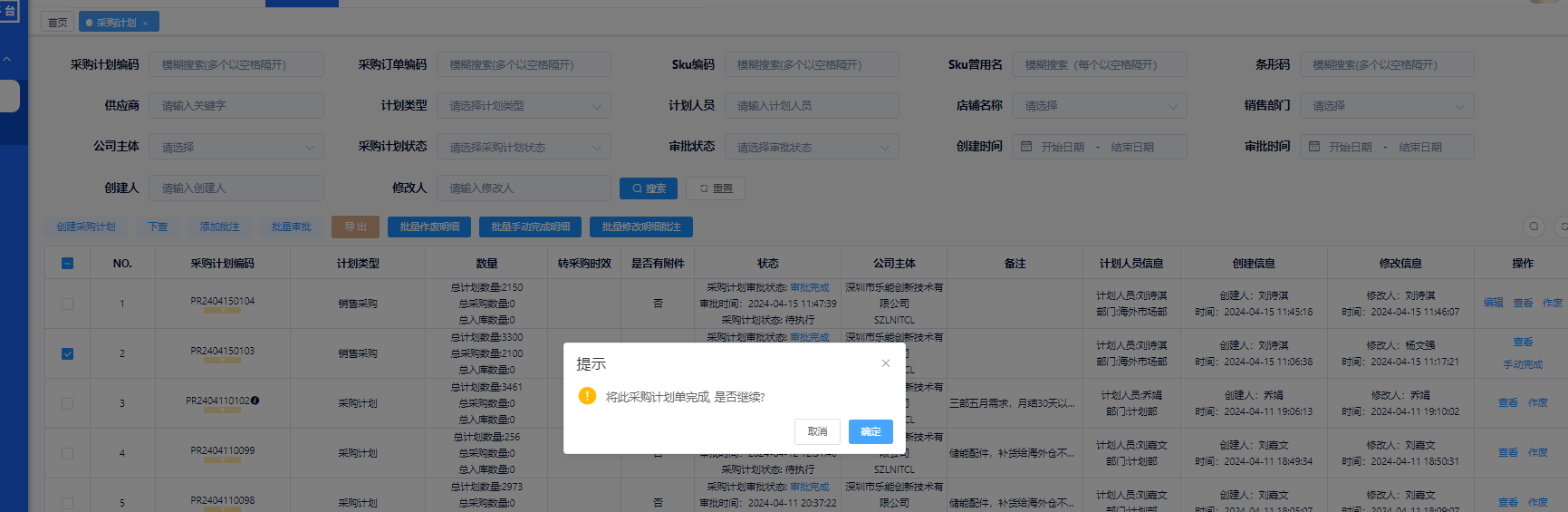
Task: Click 批量手动完成明细 button
Action: click(530, 227)
